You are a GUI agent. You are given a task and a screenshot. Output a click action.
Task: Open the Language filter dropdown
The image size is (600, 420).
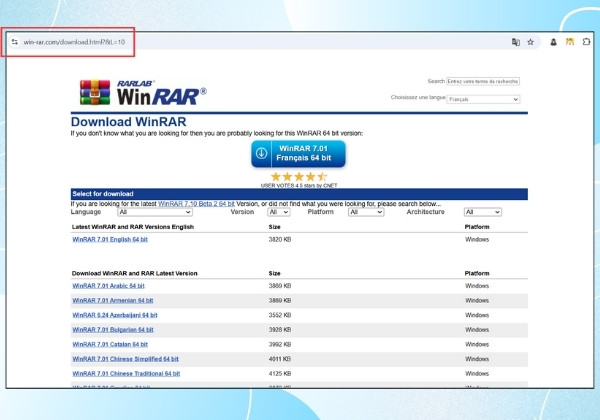[155, 212]
